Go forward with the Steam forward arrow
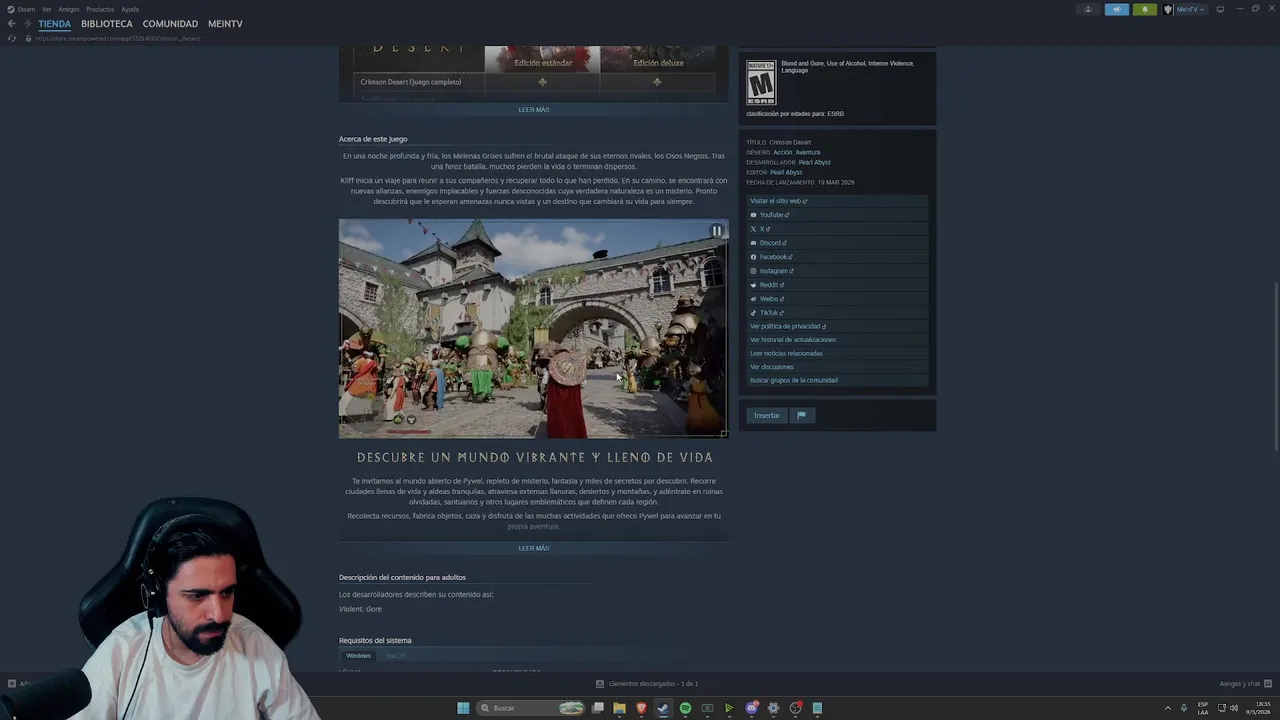 point(27,24)
